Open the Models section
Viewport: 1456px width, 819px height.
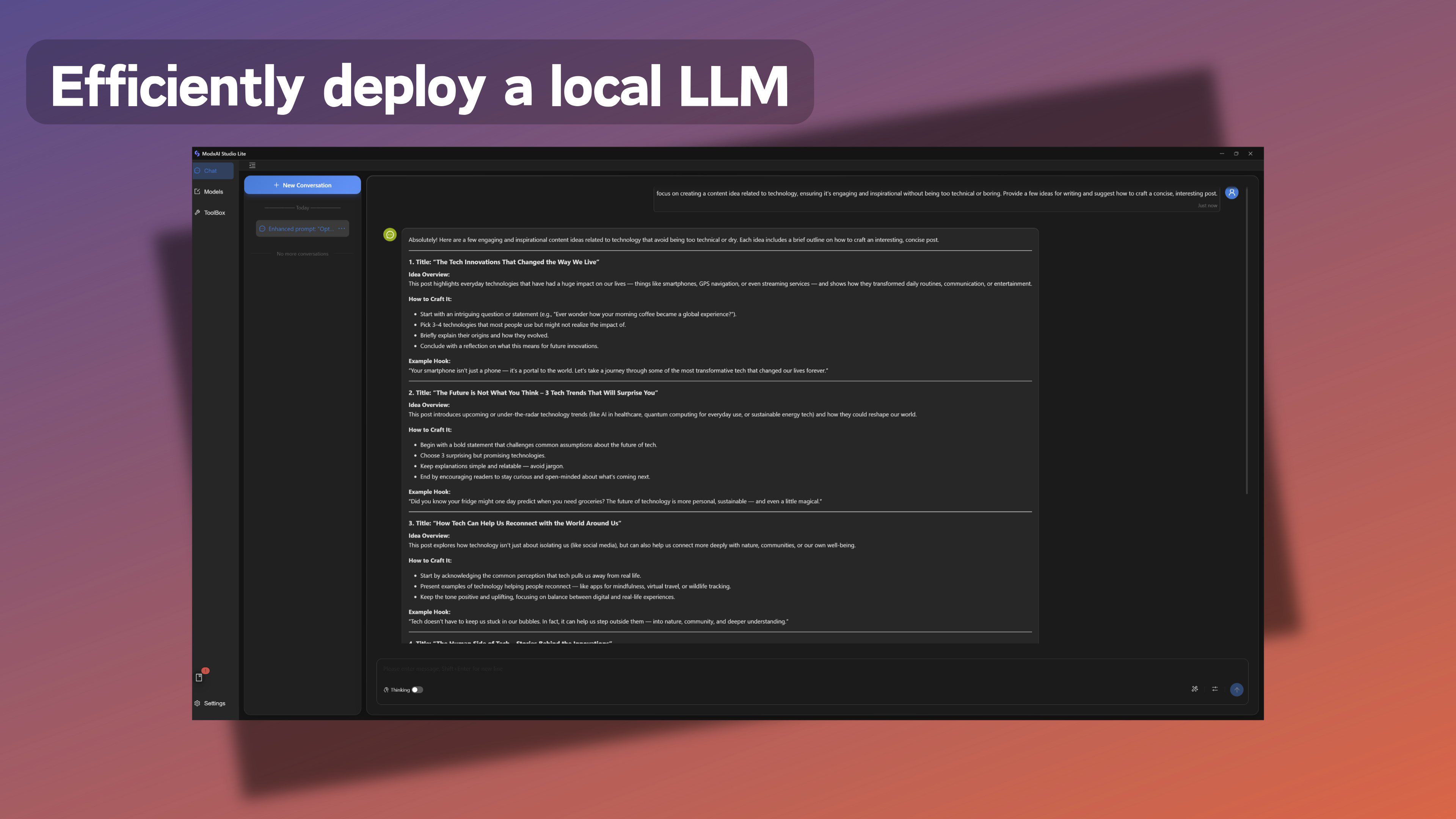pos(212,191)
